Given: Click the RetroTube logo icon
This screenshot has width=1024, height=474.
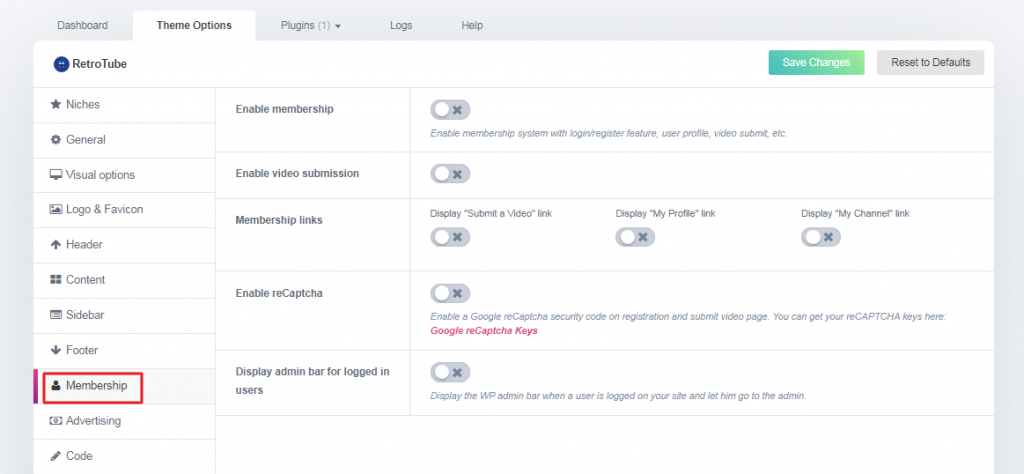Looking at the screenshot, I should (61, 63).
